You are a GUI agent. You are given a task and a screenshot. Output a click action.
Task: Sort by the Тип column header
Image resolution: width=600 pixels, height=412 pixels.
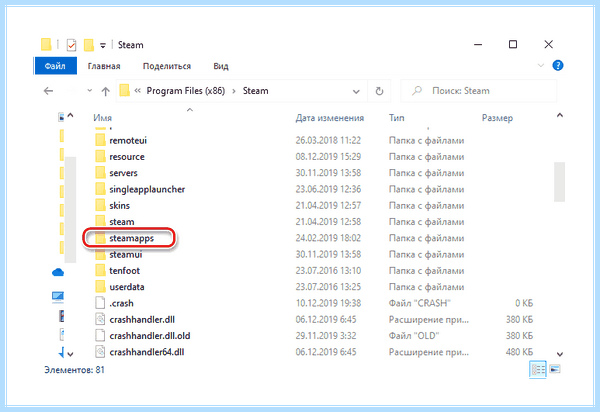click(396, 118)
